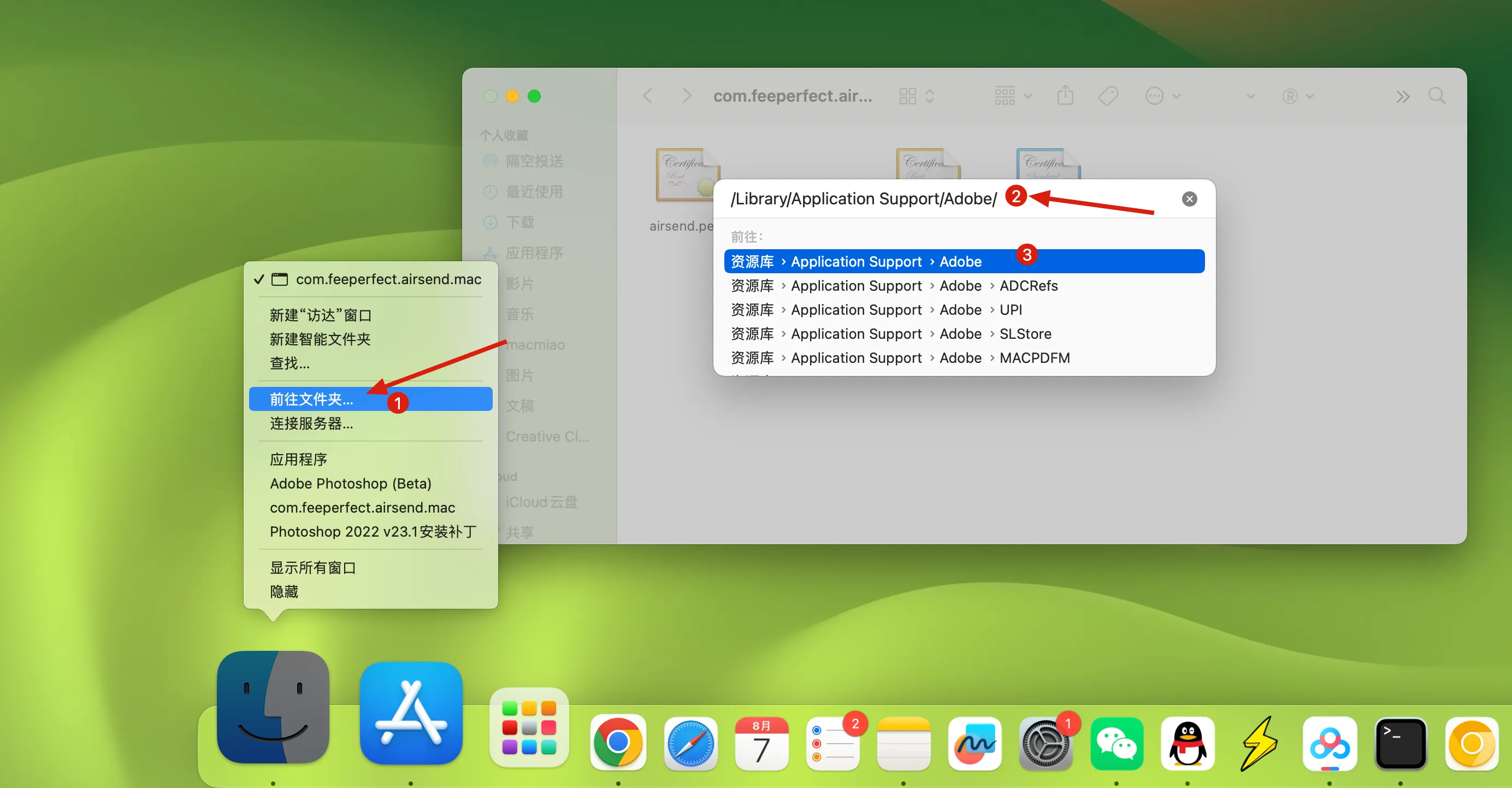
Task: Choose Adobe Photoshop (Beta) window entry
Action: [370, 483]
